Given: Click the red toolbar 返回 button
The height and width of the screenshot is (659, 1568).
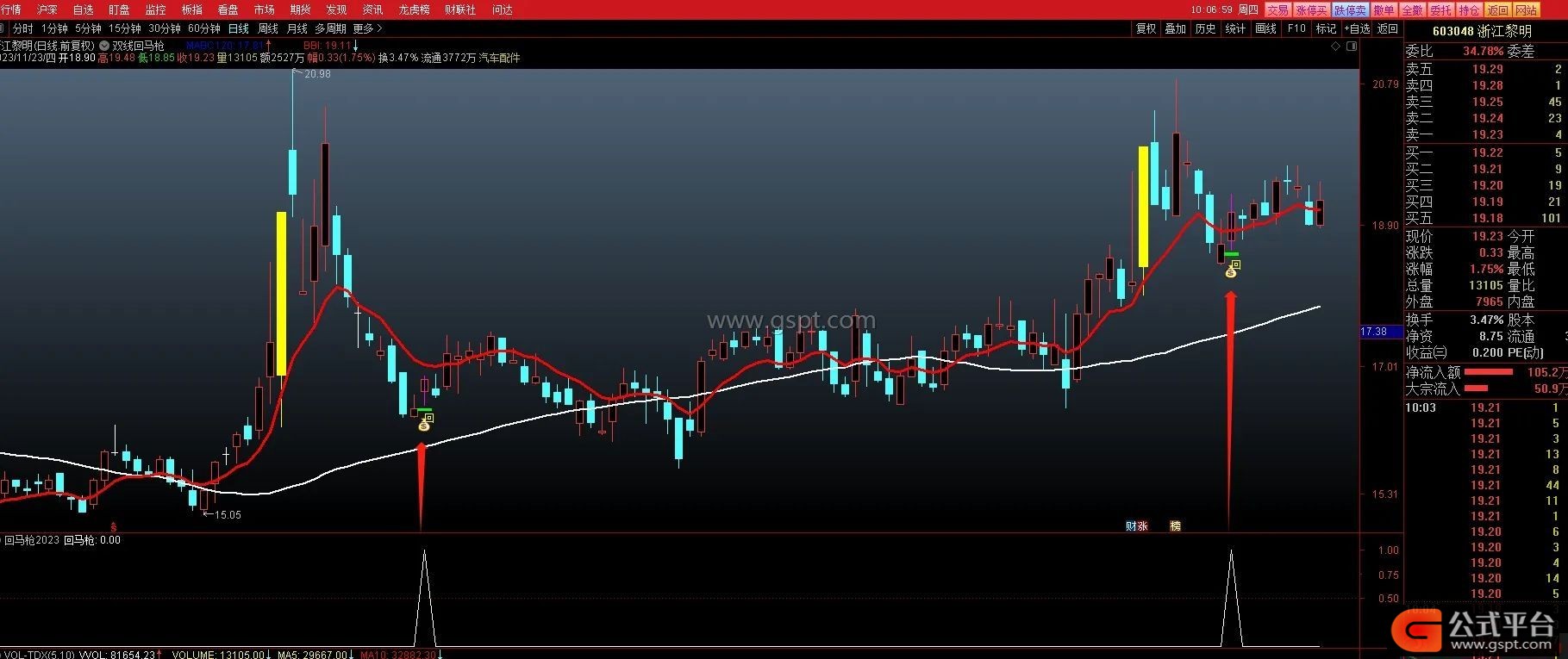Looking at the screenshot, I should pos(1498,10).
